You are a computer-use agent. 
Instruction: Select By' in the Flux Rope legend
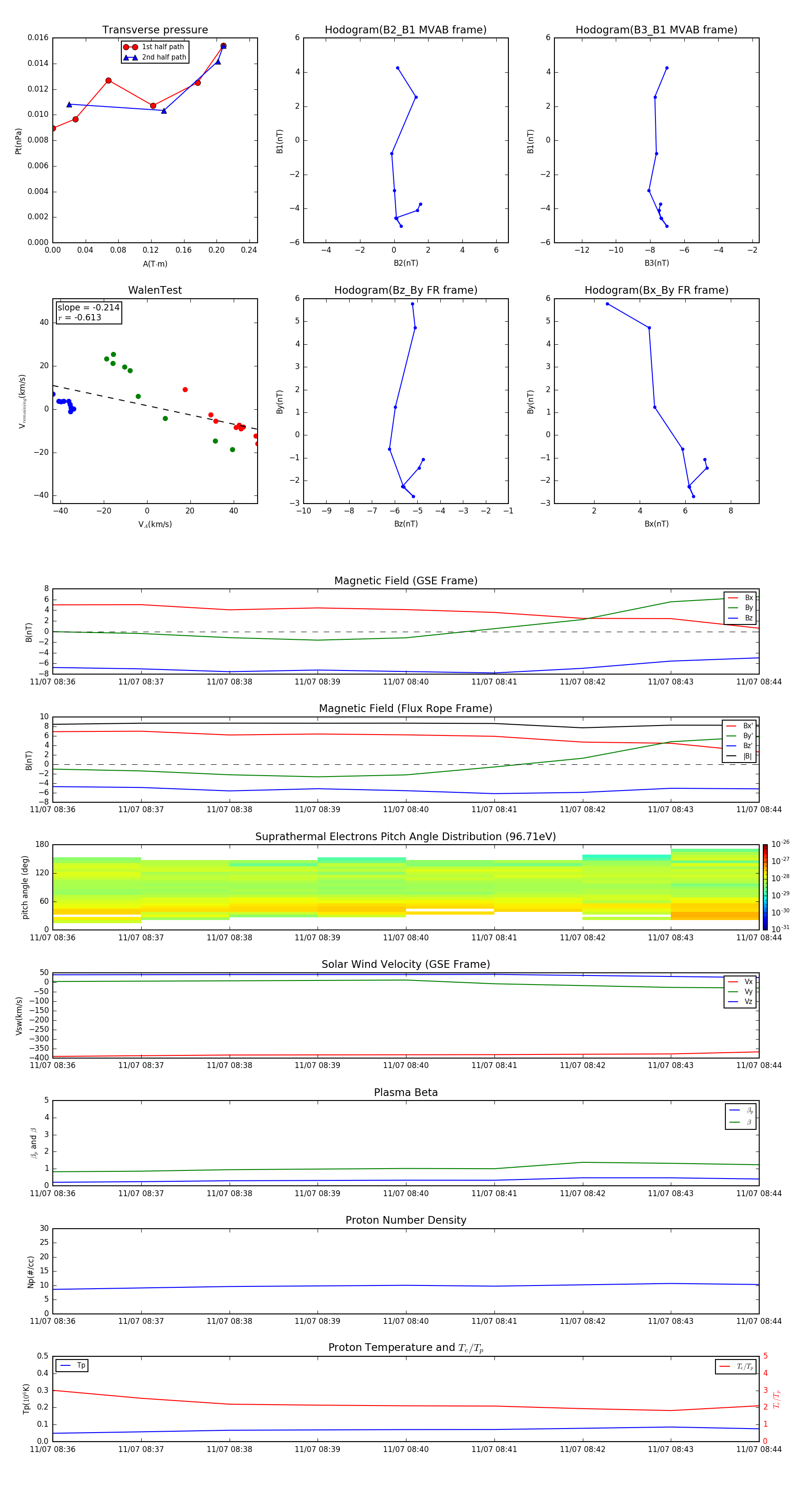point(740,736)
